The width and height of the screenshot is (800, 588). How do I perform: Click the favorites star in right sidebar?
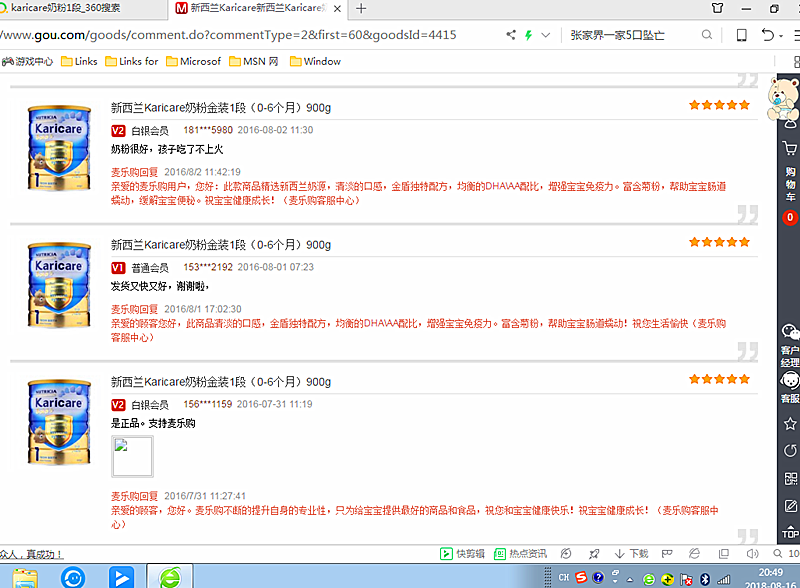pos(790,424)
